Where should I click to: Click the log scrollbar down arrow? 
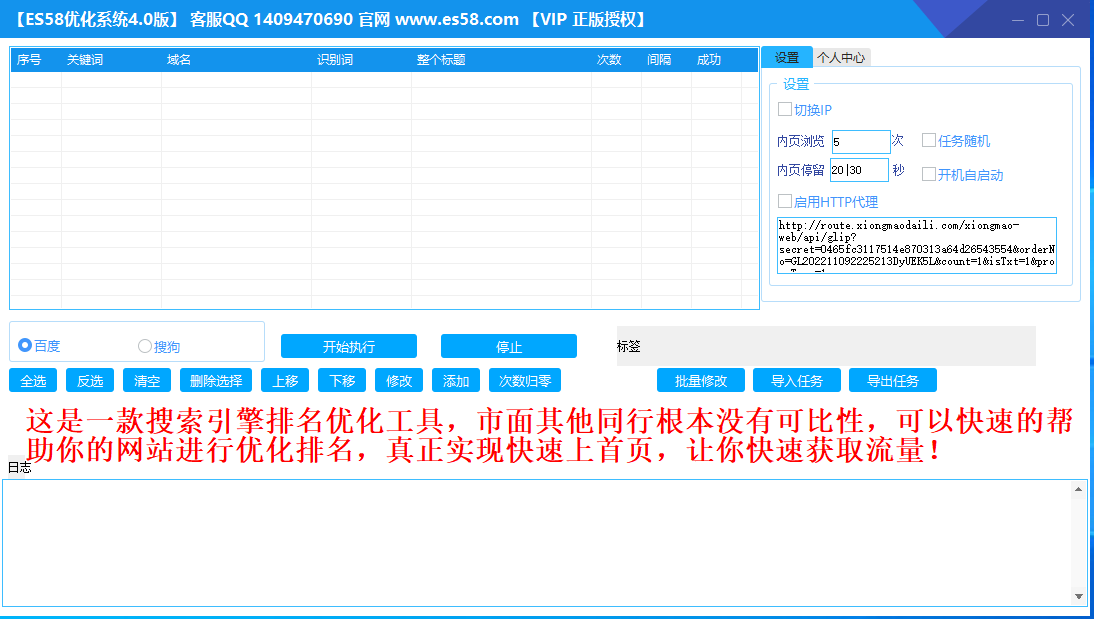coord(1079,596)
